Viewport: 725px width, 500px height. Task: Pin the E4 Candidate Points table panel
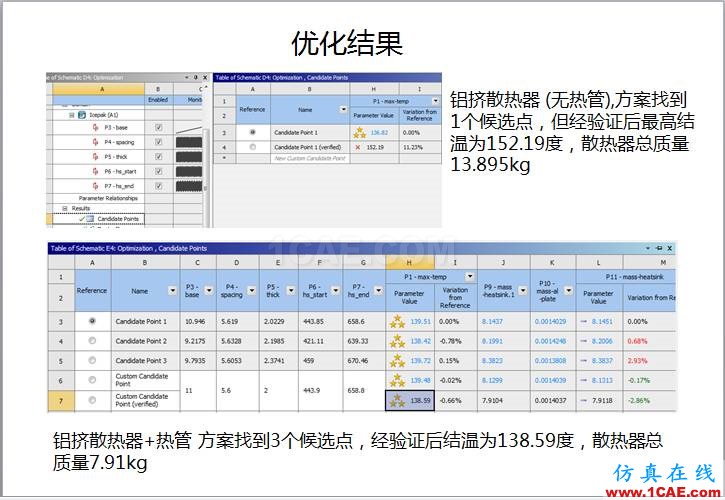pos(659,248)
